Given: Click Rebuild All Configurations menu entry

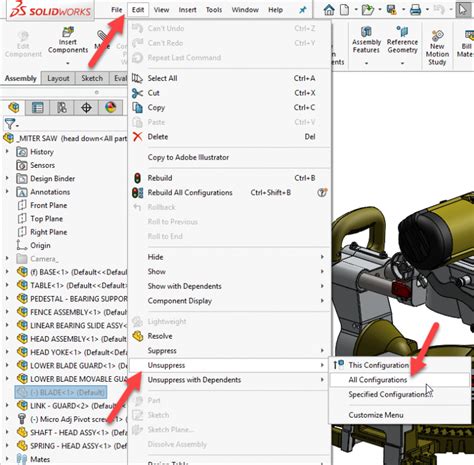Looking at the screenshot, I should pyautogui.click(x=230, y=193).
